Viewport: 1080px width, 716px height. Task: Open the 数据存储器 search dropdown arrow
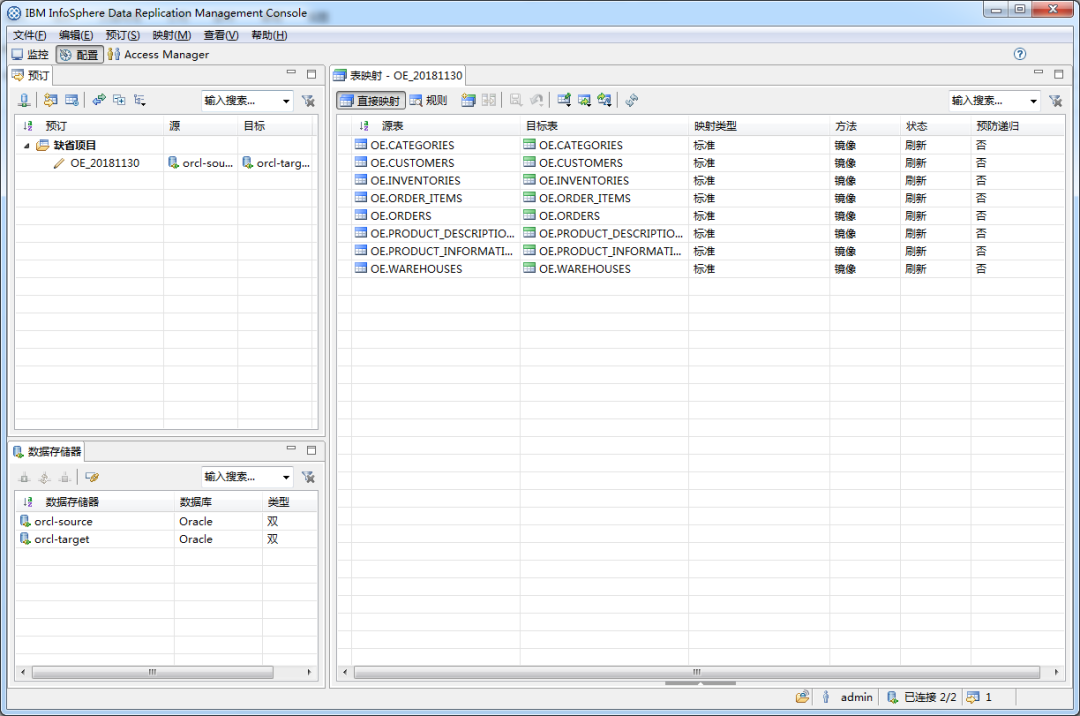(286, 477)
